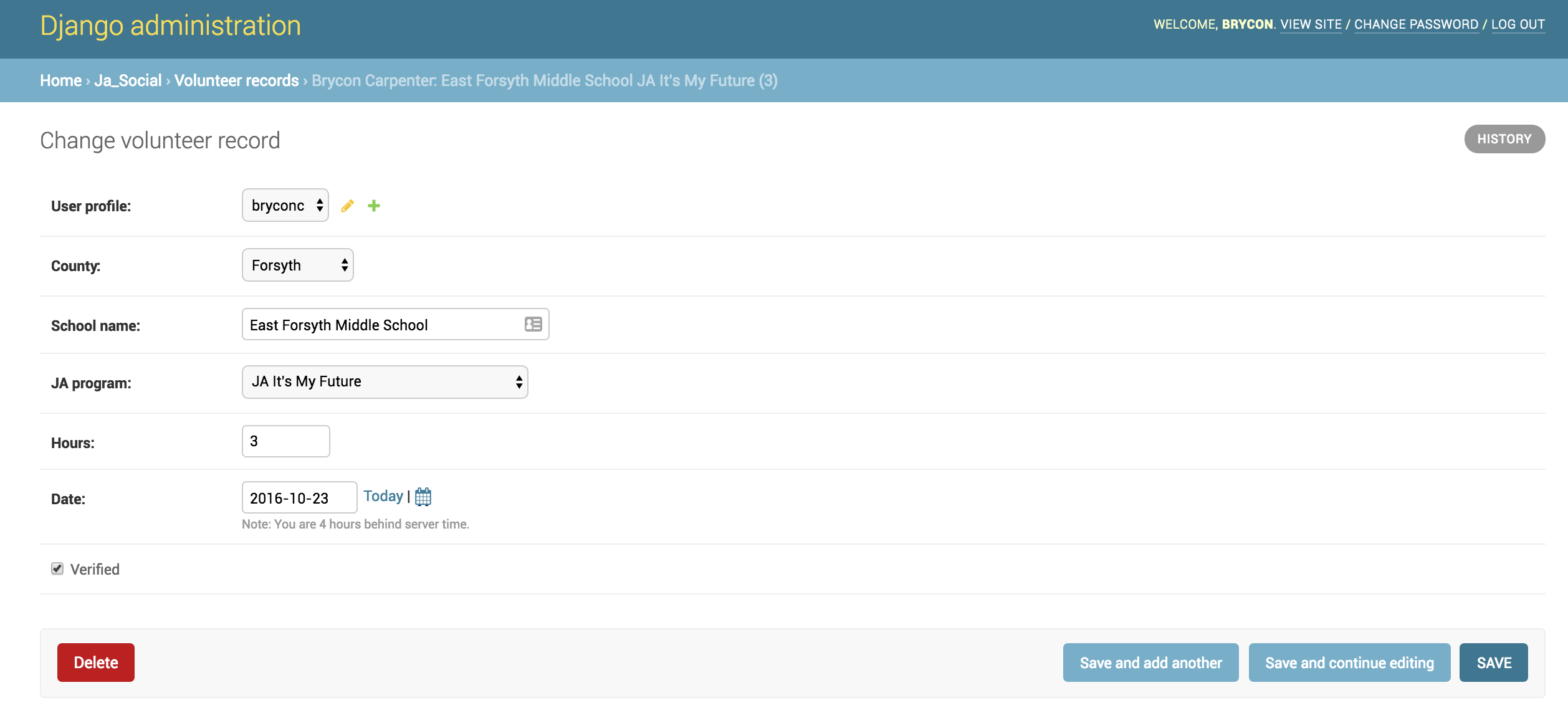Expand the County select box
The image size is (1568, 718).
[297, 265]
